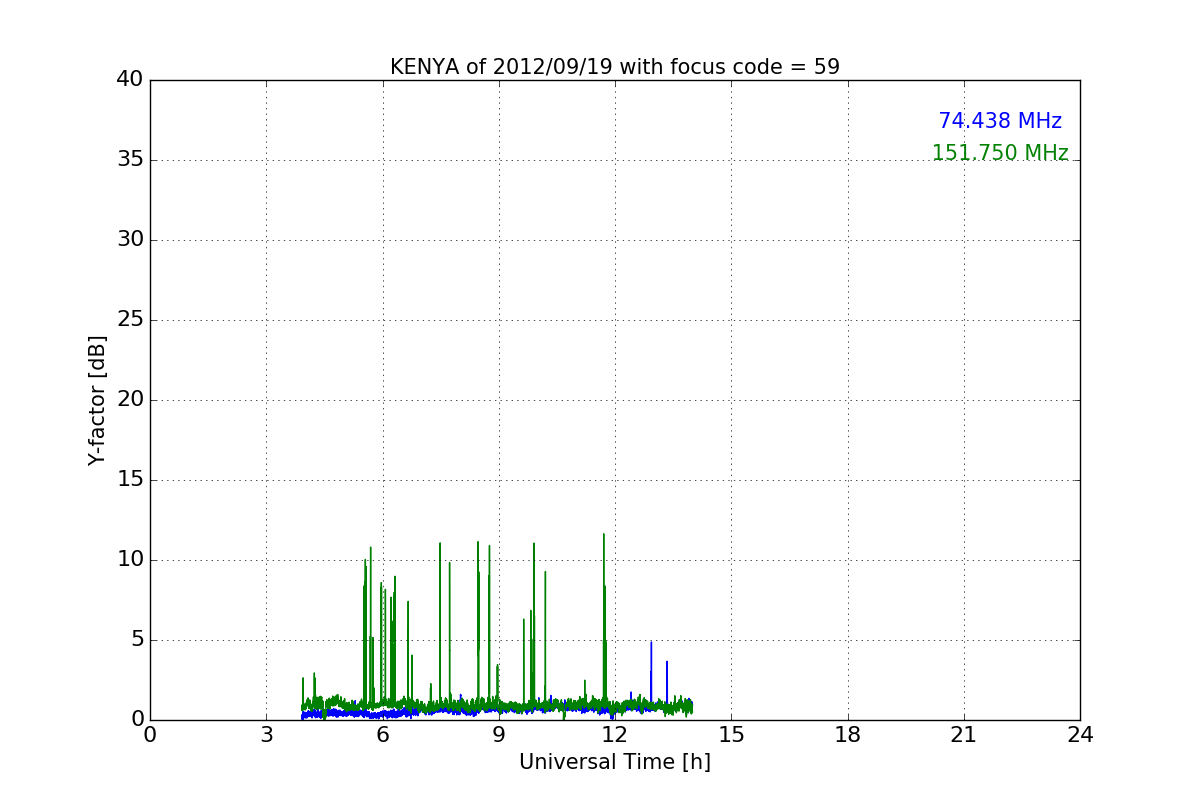Click the Universal Time [h] axis label
This screenshot has height=800, width=1200.
tap(615, 762)
